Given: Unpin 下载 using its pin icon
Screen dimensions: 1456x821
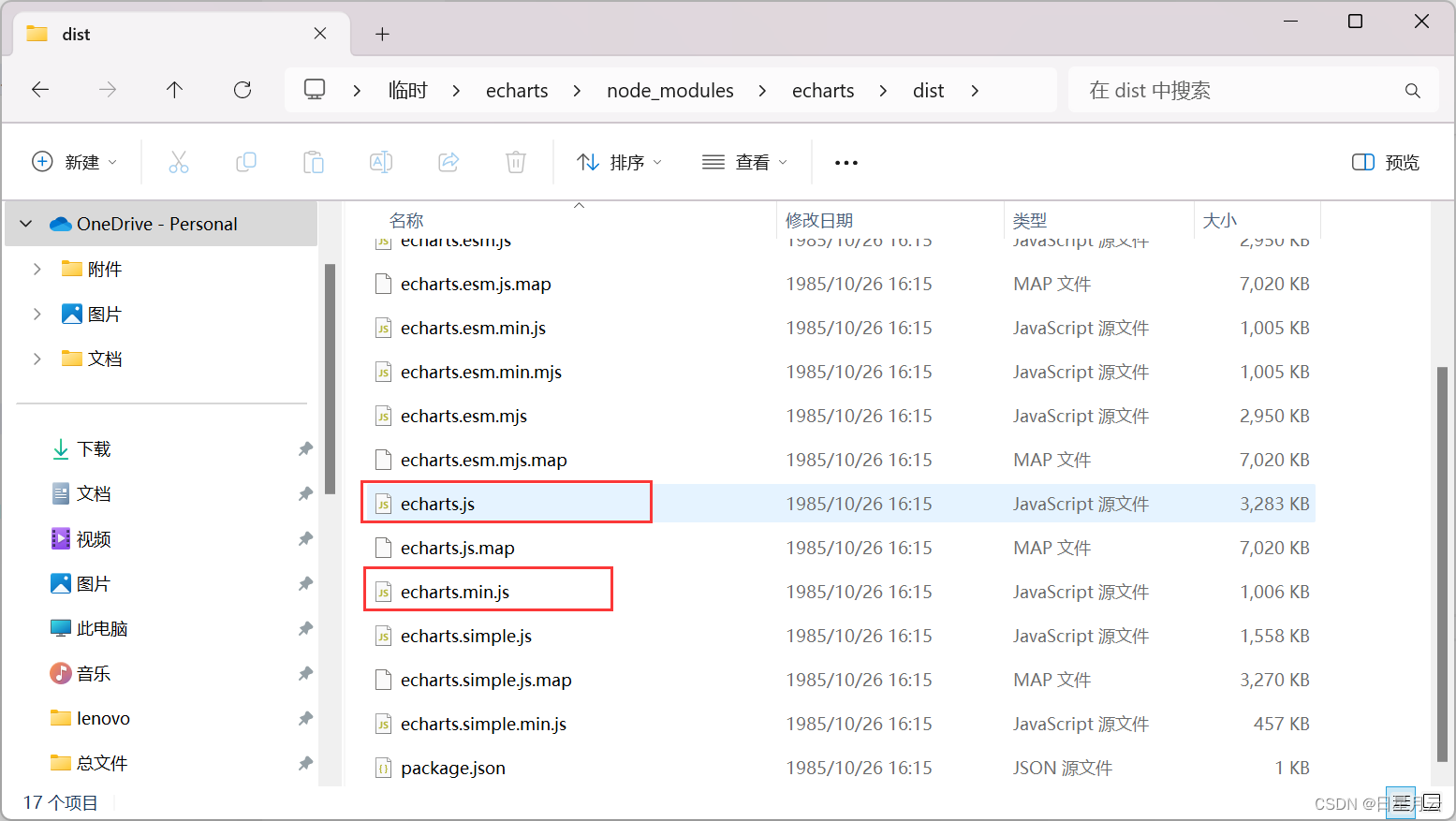Looking at the screenshot, I should click(305, 449).
